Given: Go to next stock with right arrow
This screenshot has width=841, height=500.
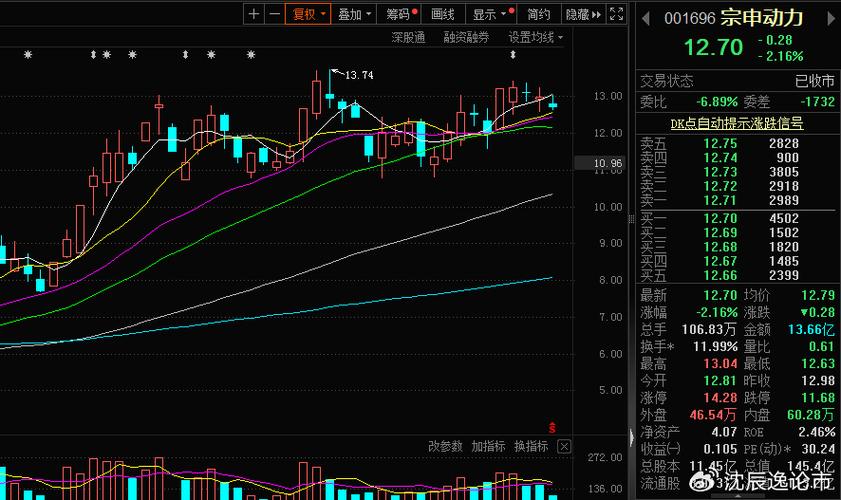Looking at the screenshot, I should point(831,19).
